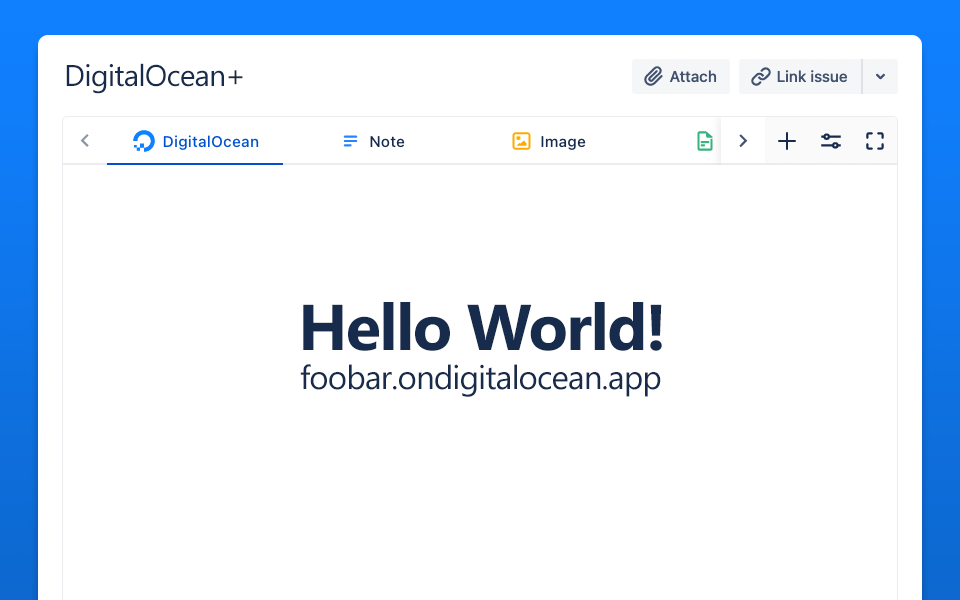Add a new tab with the plus icon
This screenshot has width=960, height=600.
[787, 141]
